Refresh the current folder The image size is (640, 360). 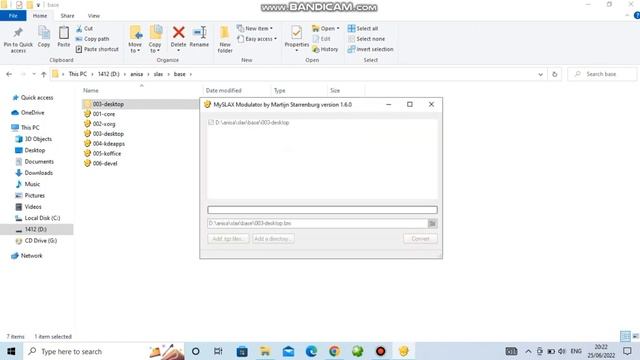tap(554, 74)
